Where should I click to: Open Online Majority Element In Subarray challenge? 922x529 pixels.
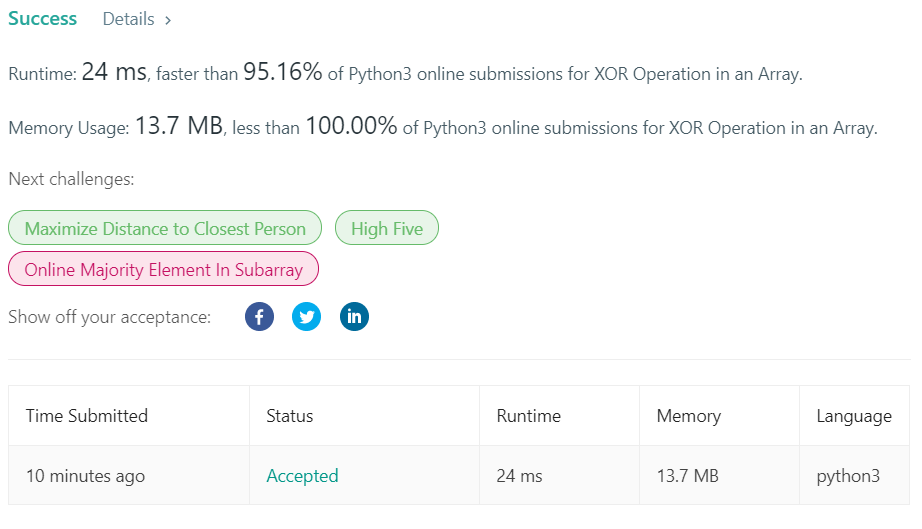pyautogui.click(x=163, y=269)
